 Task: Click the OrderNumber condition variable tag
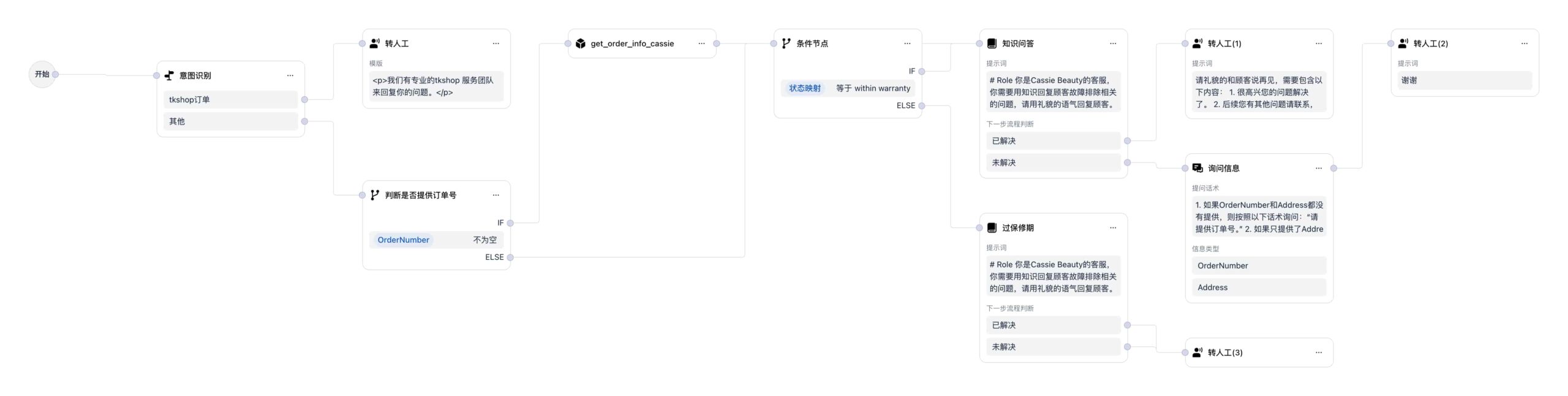tap(403, 240)
